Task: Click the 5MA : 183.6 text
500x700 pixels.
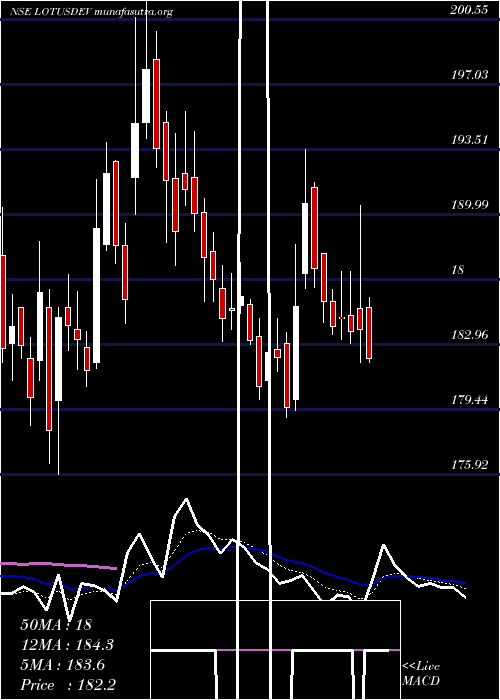Action: [x=62, y=664]
